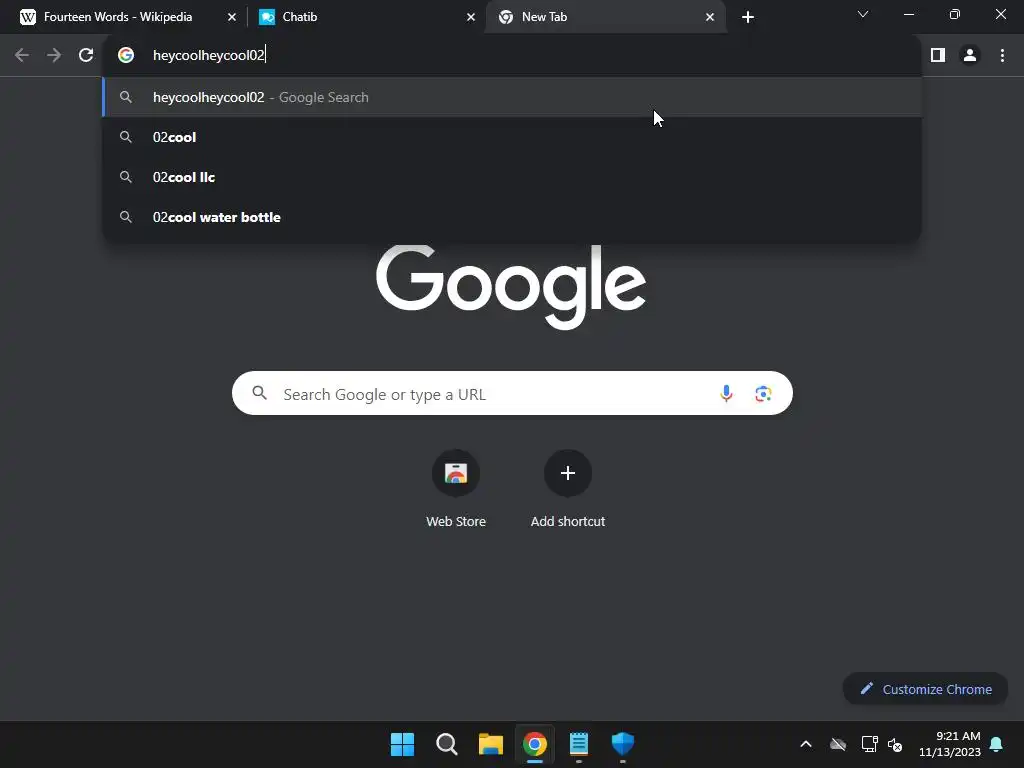Click the forward navigation arrow
This screenshot has width=1024, height=768.
[54, 55]
